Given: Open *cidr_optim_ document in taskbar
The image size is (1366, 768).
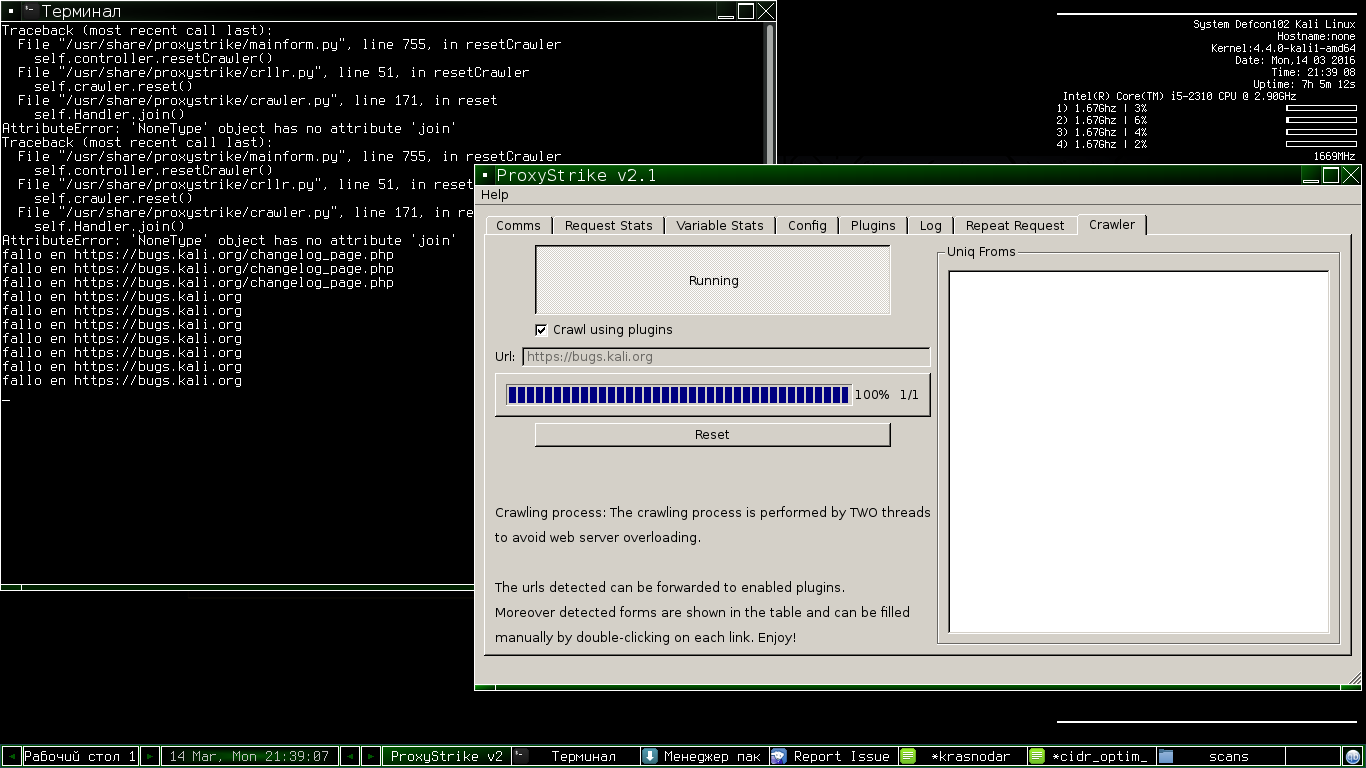Looking at the screenshot, I should pos(1090,757).
